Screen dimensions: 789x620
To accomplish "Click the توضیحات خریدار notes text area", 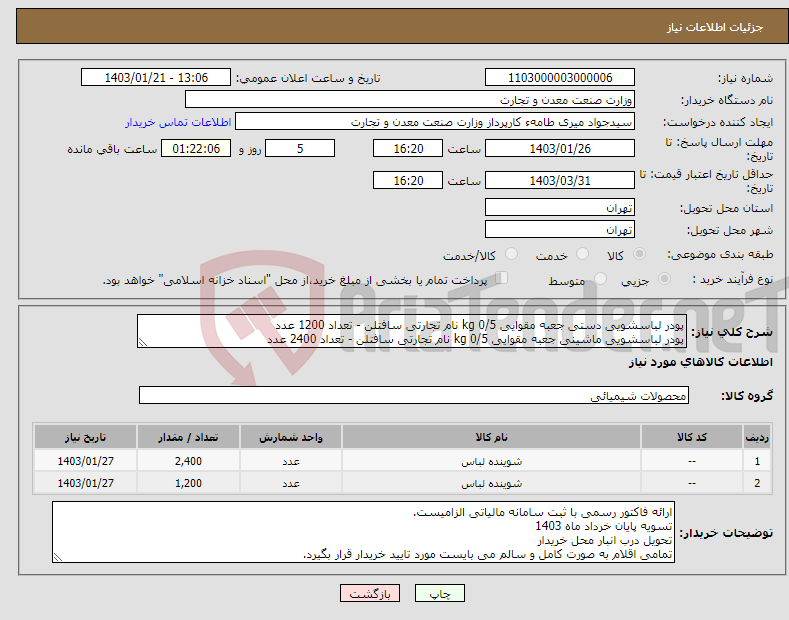I will [363, 532].
